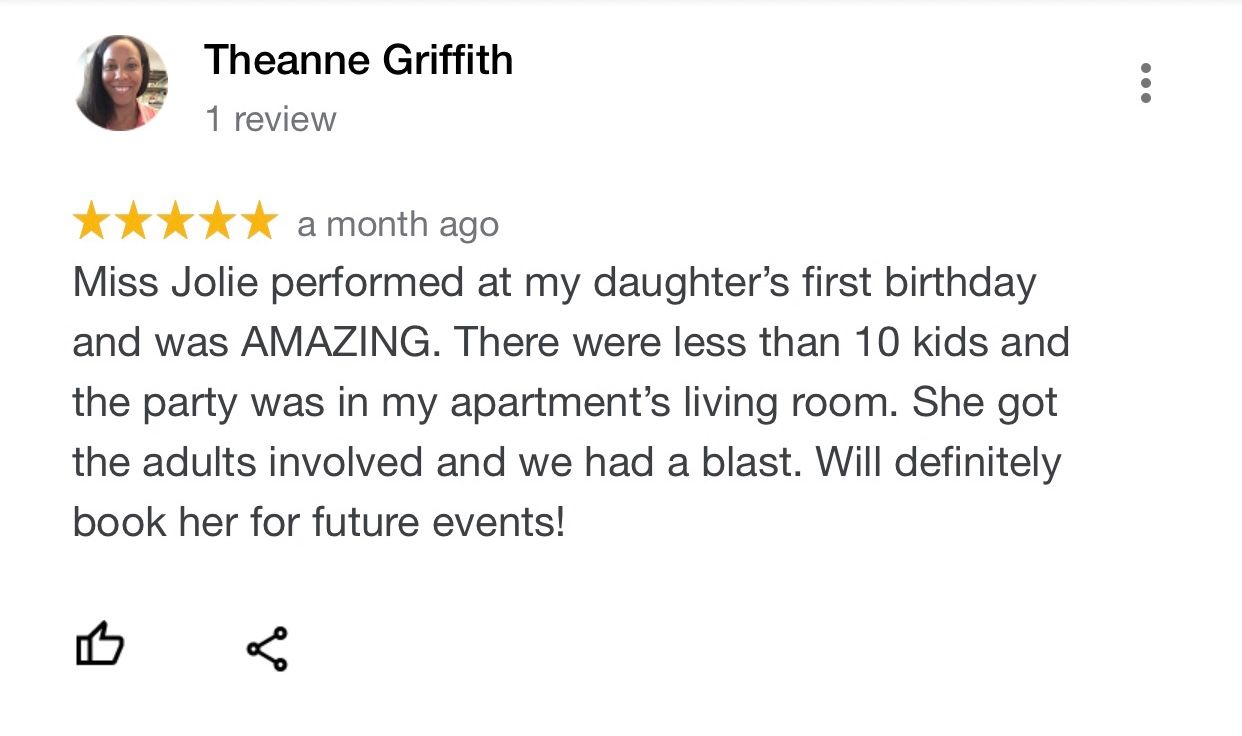Share this review via the share icon

[267, 648]
